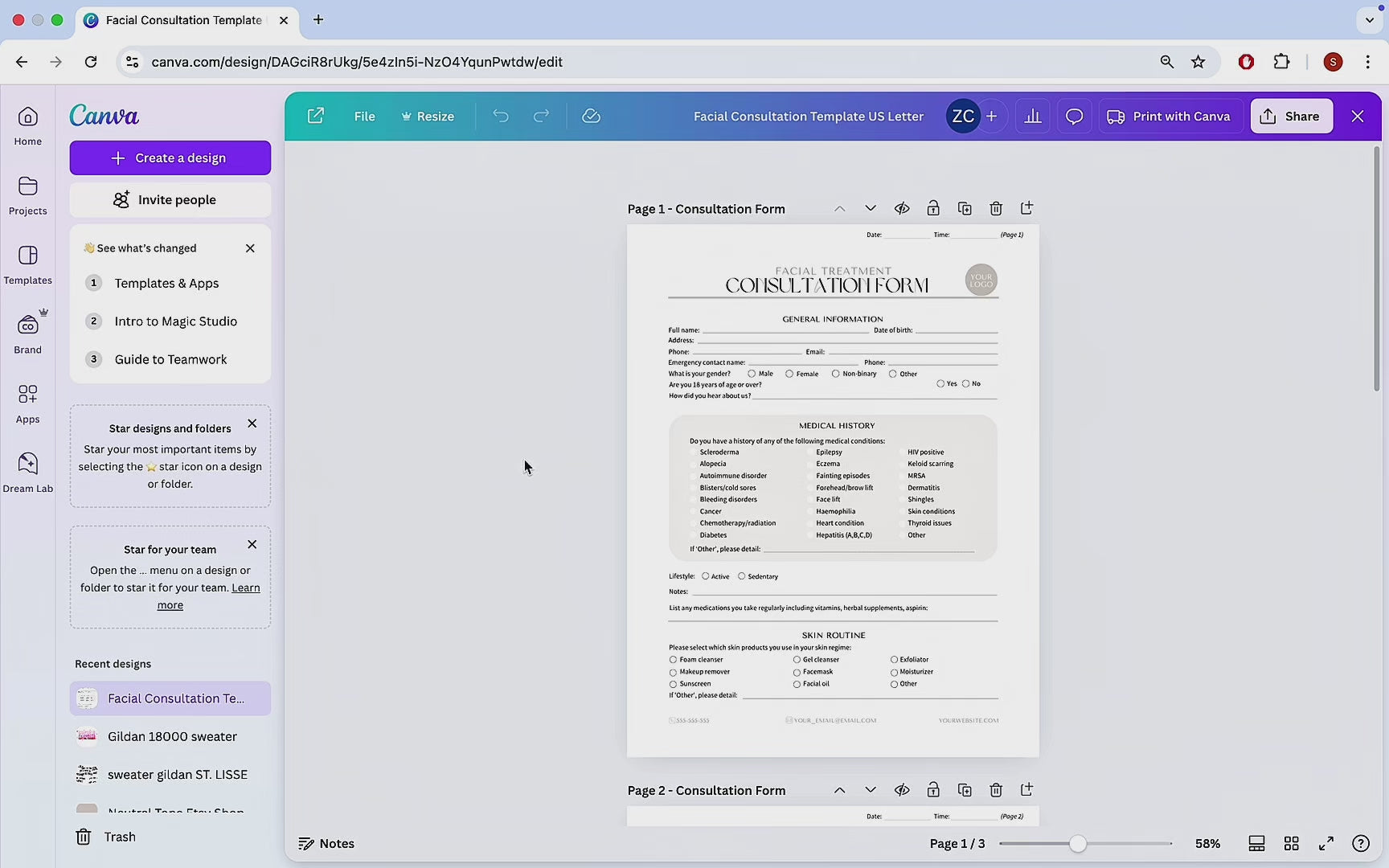Open the File menu
Image resolution: width=1389 pixels, height=868 pixels.
pyautogui.click(x=364, y=117)
